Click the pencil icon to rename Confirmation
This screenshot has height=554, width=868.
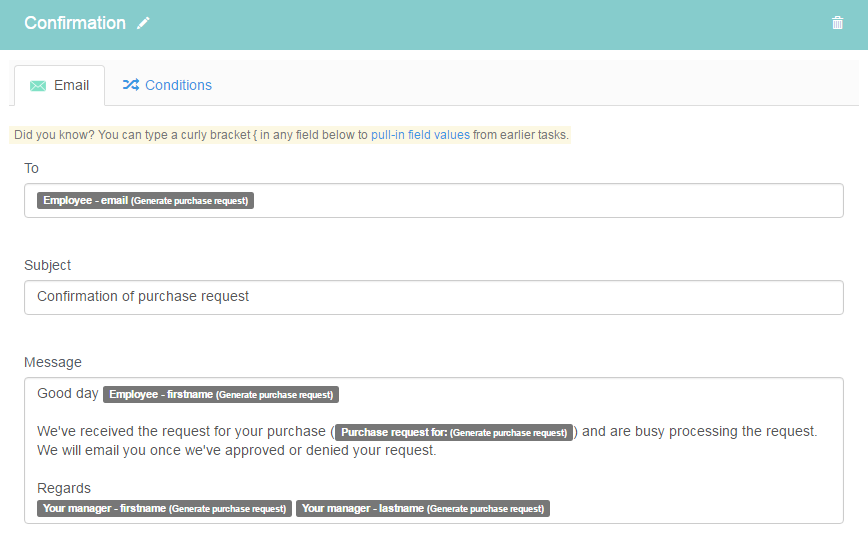click(x=143, y=23)
